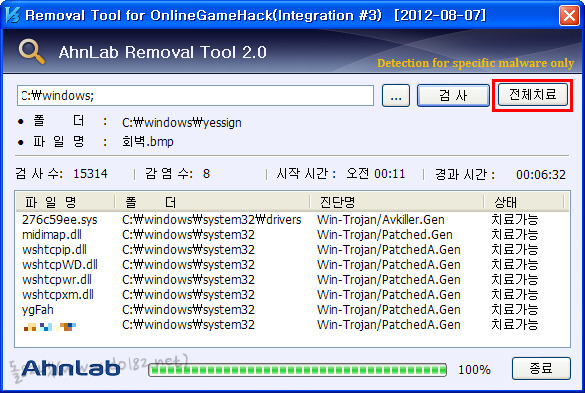
Task: Select row wshtcpip.dll
Action: 292,249
